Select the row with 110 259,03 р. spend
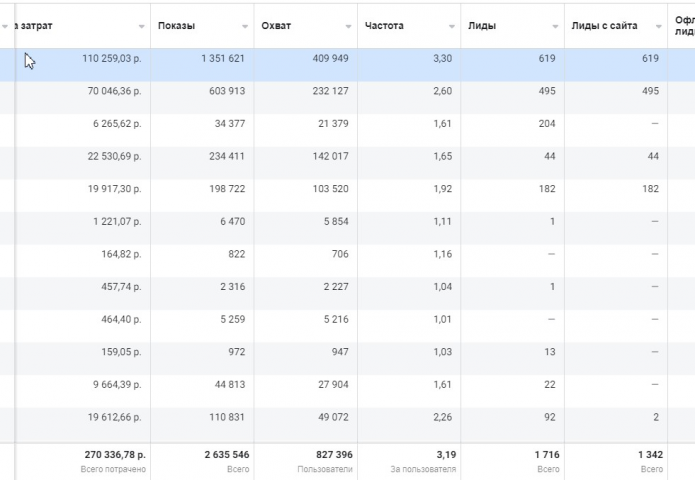 348,65
